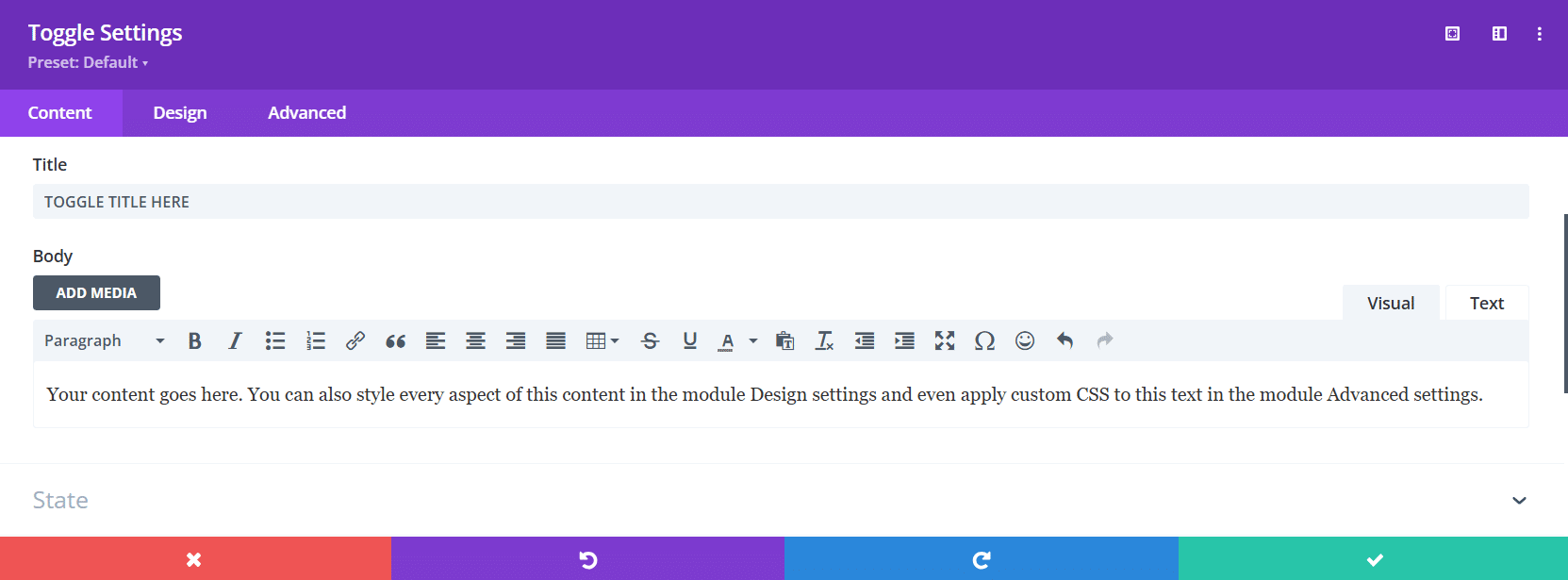
Task: Click the Add Media button
Action: 96,292
